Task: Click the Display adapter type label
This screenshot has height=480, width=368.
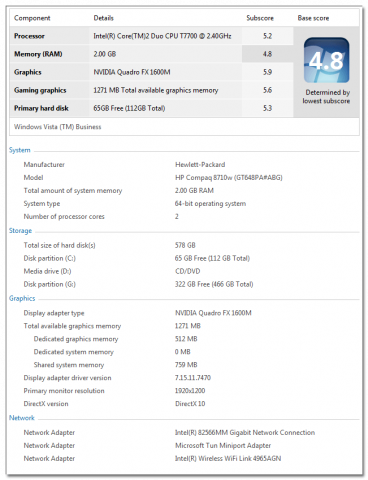Action: coord(54,313)
